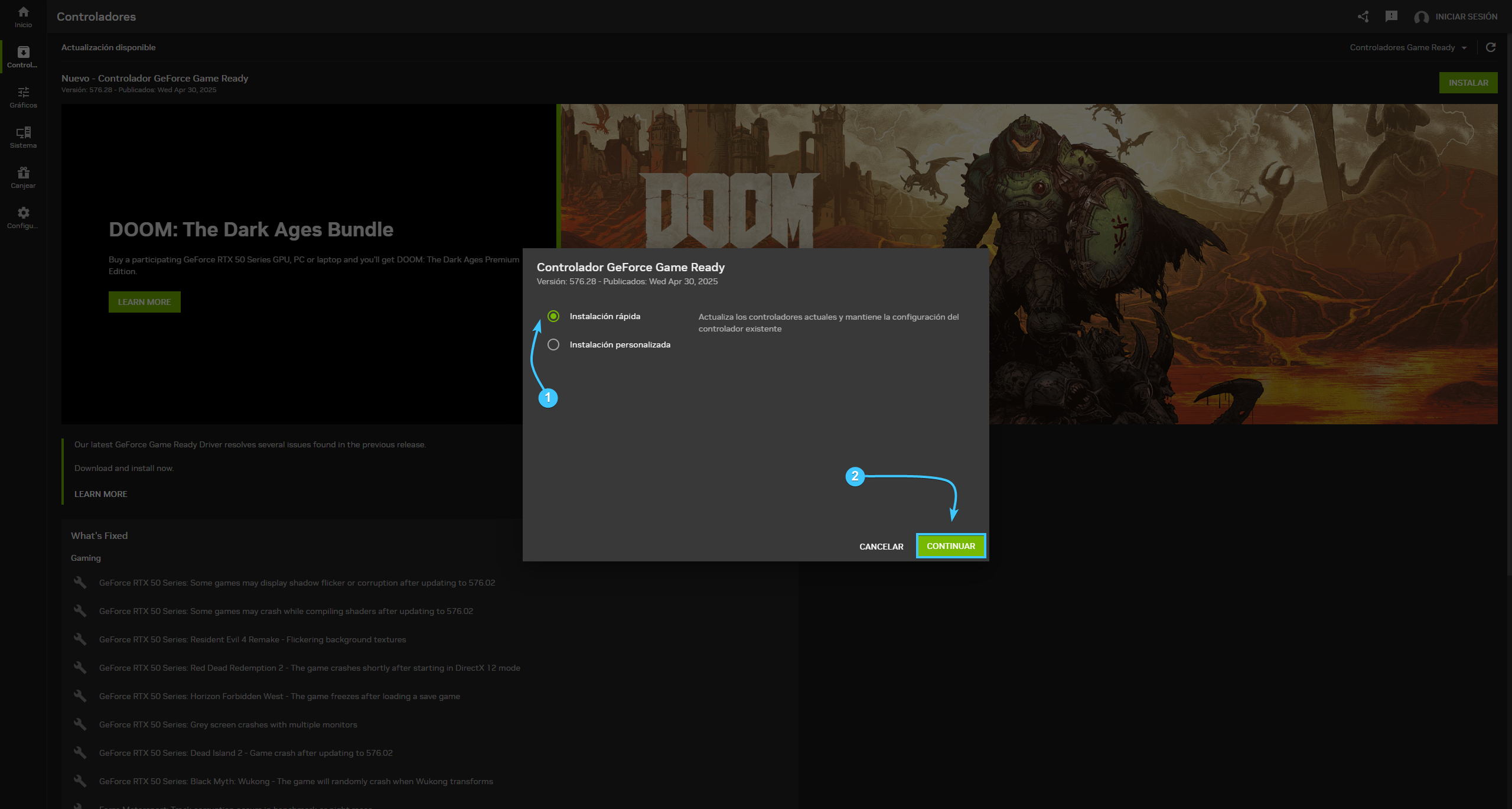Click the dialog version 576.28 line
The image size is (1512, 809).
point(627,281)
